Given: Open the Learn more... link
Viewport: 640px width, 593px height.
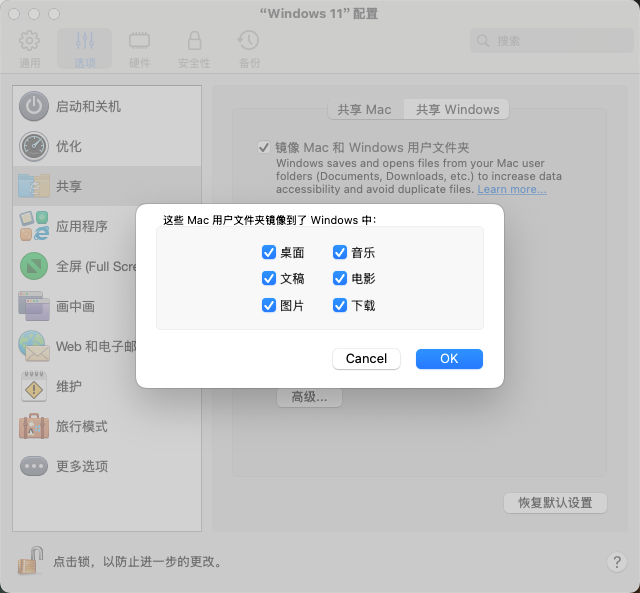Looking at the screenshot, I should click(x=512, y=189).
